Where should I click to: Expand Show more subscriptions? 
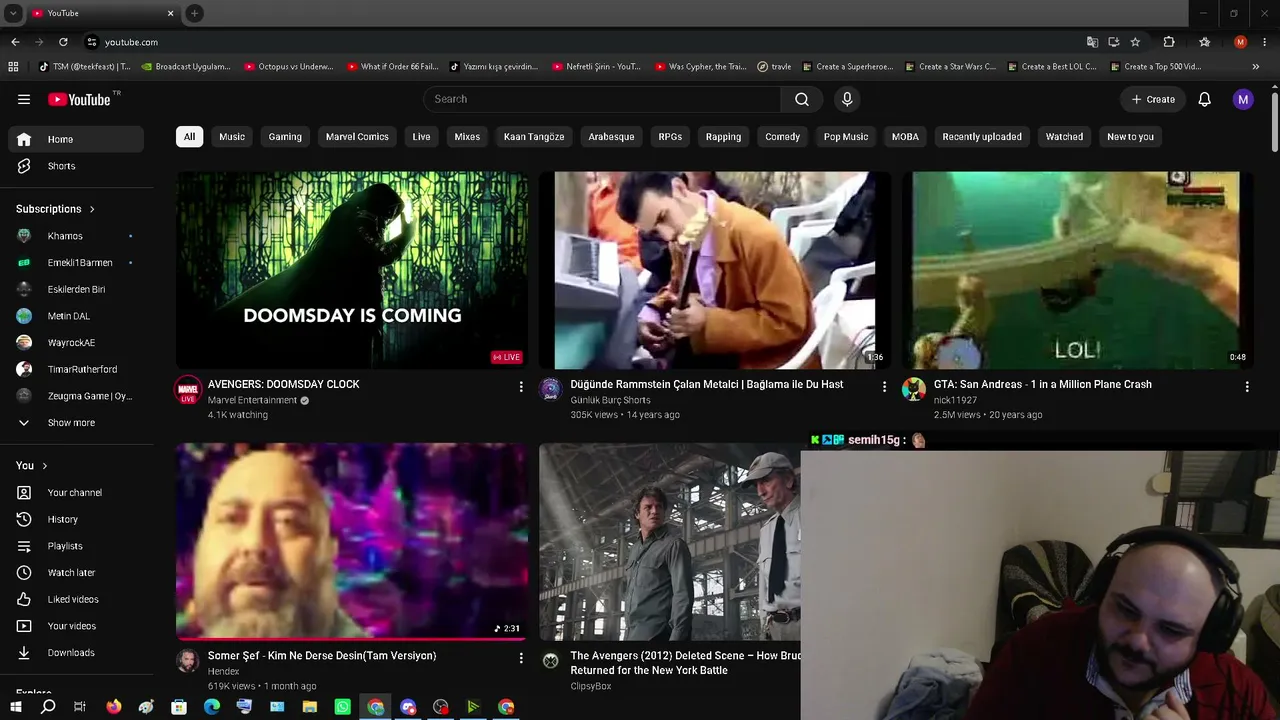(76, 423)
